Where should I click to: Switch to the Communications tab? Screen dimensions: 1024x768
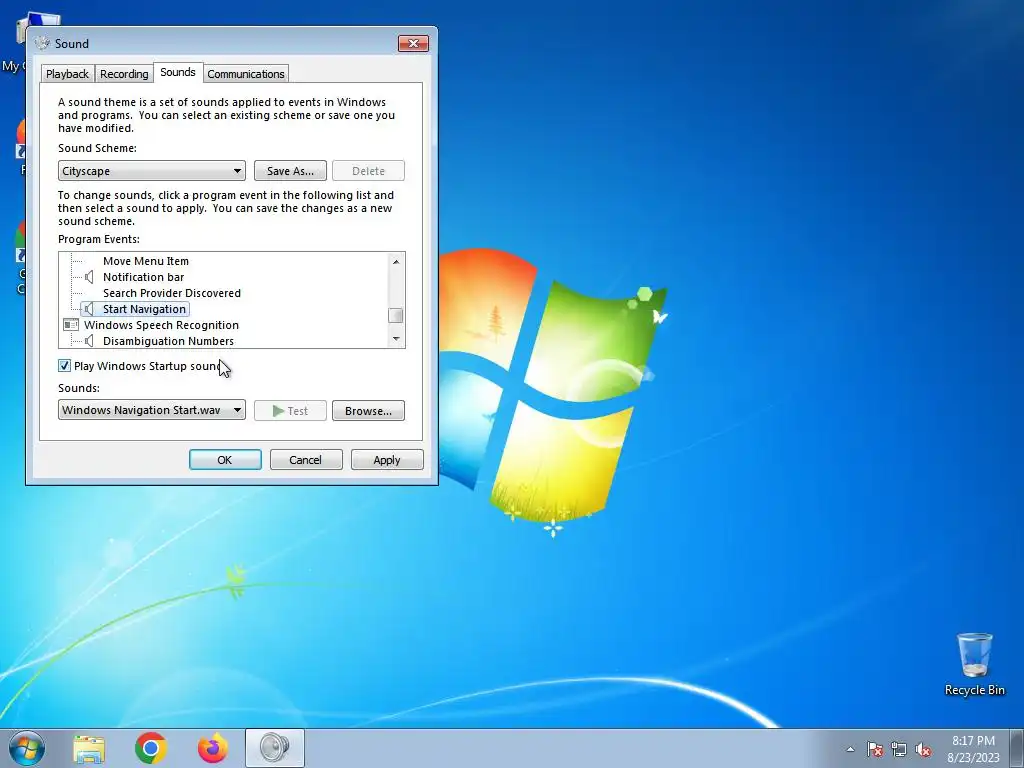coord(246,74)
